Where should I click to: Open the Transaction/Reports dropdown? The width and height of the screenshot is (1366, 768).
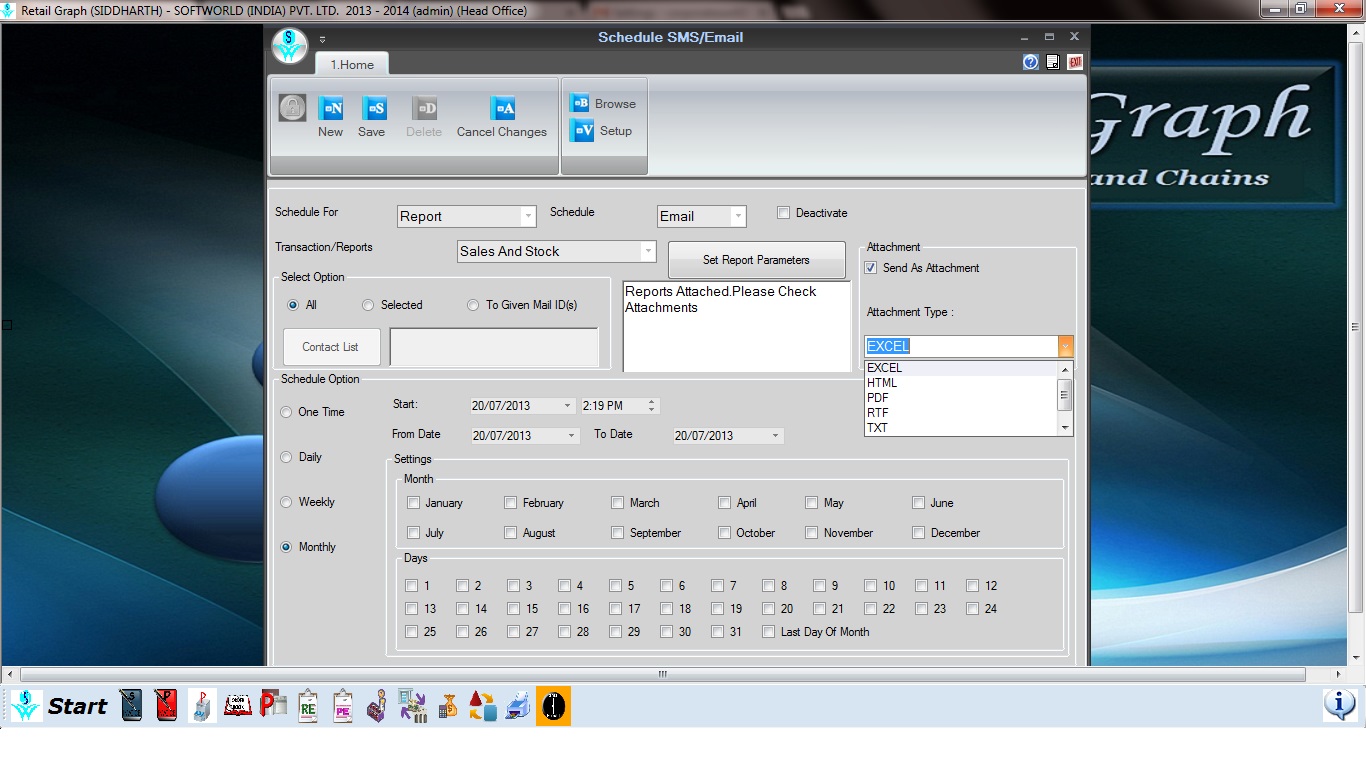(x=647, y=251)
